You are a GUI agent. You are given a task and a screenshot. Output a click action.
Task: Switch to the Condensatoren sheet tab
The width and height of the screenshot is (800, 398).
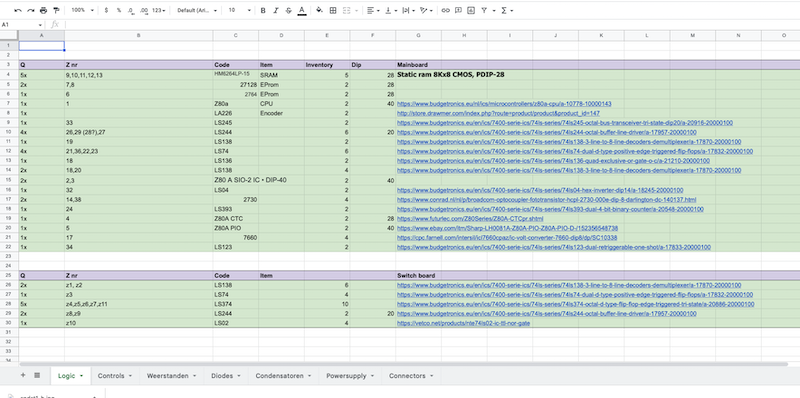click(x=283, y=376)
